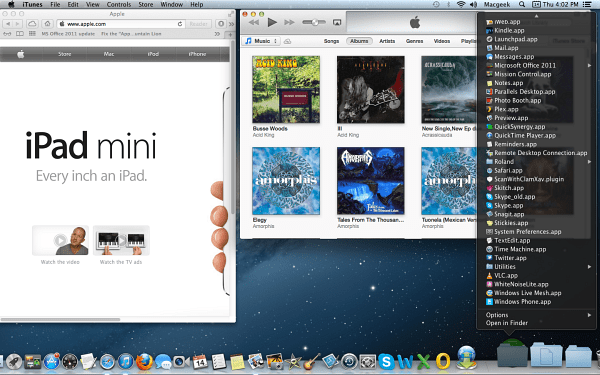This screenshot has height=375, width=600.
Task: Click the Wi-Fi status icon
Action: tap(461, 5)
